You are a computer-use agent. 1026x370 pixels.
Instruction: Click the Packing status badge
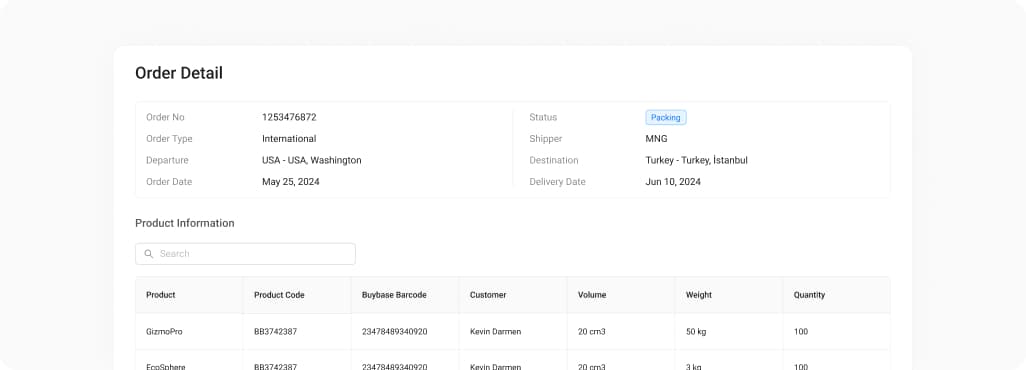(665, 118)
